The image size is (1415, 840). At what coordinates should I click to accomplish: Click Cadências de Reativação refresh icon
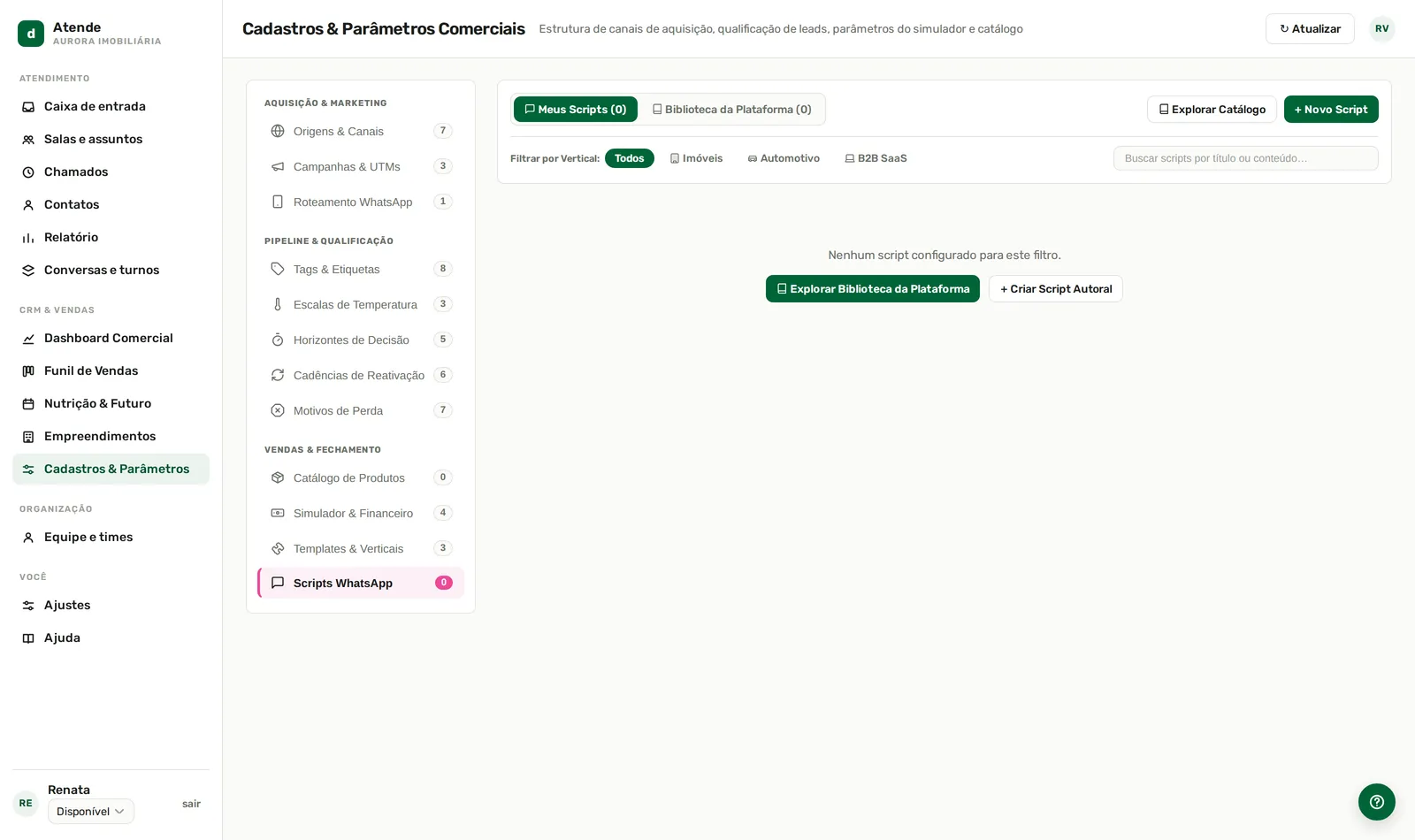click(x=278, y=375)
